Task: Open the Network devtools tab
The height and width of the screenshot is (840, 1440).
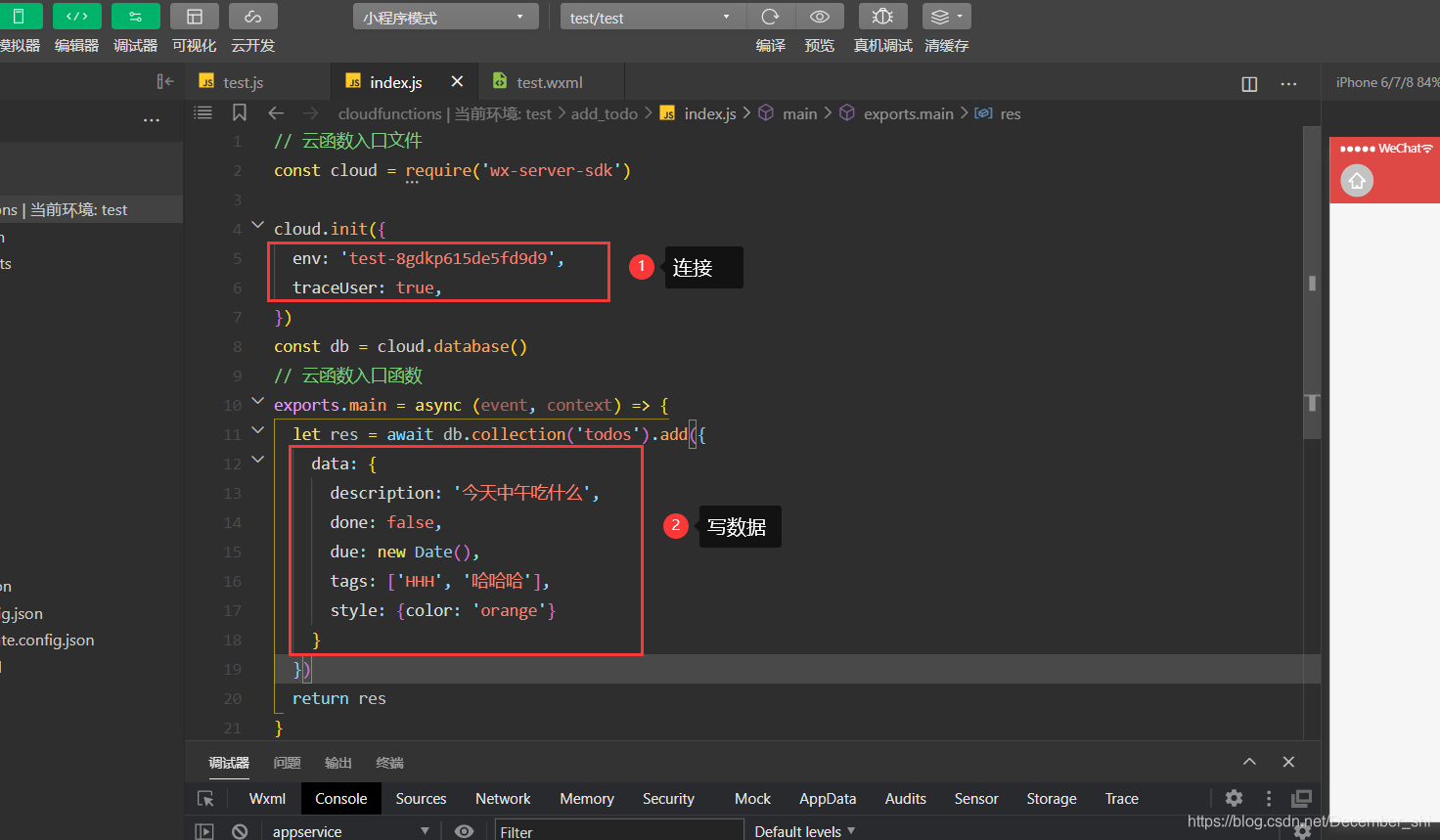Action: pos(503,799)
